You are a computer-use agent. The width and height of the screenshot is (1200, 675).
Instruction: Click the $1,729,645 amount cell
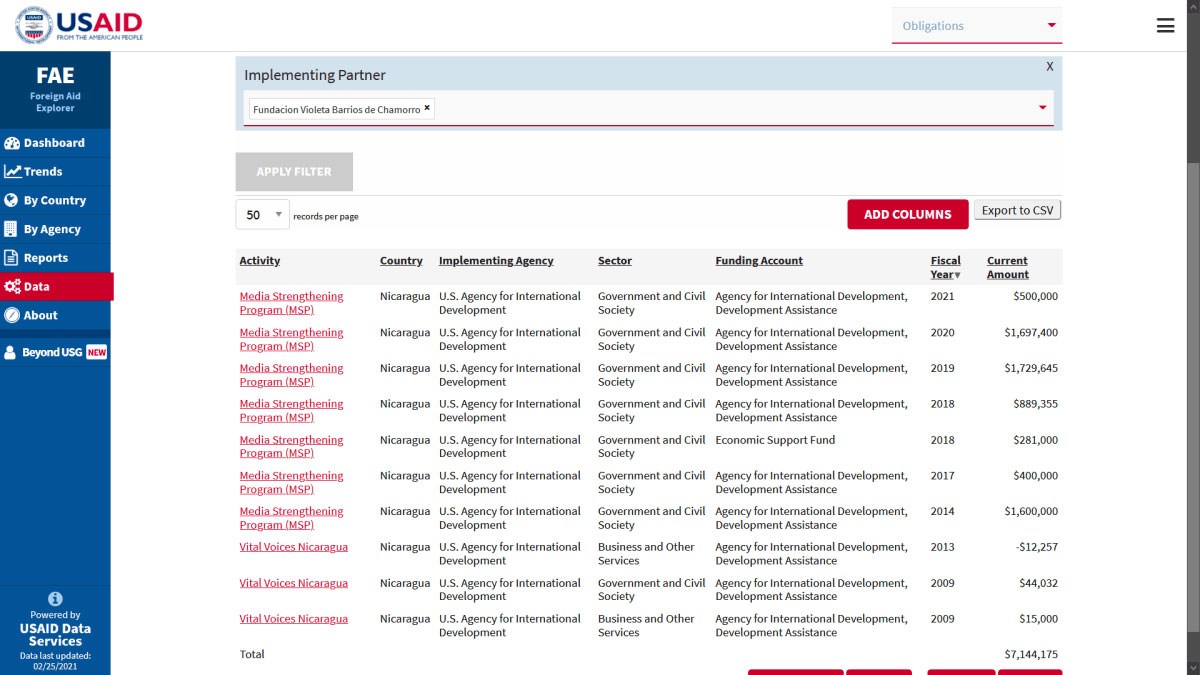tap(1031, 368)
